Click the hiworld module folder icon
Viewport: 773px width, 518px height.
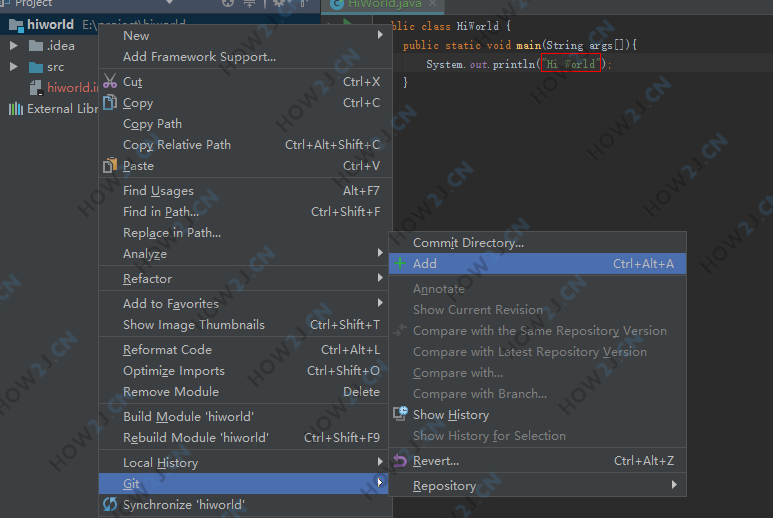[16, 25]
